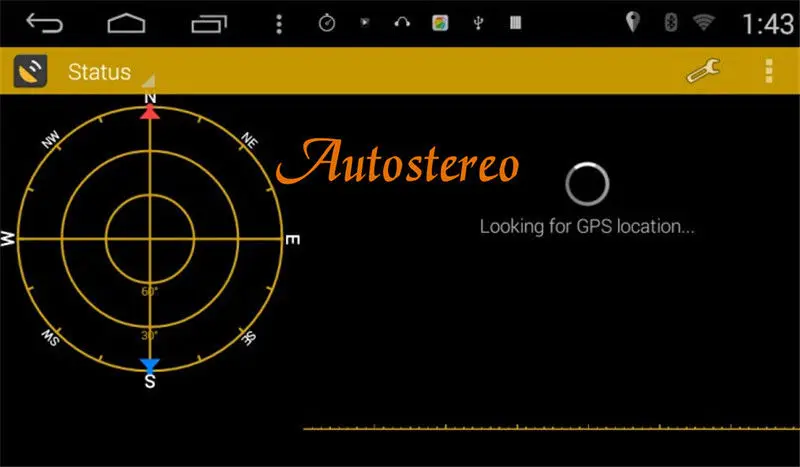Tap the Looking for GPS location text

point(587,226)
